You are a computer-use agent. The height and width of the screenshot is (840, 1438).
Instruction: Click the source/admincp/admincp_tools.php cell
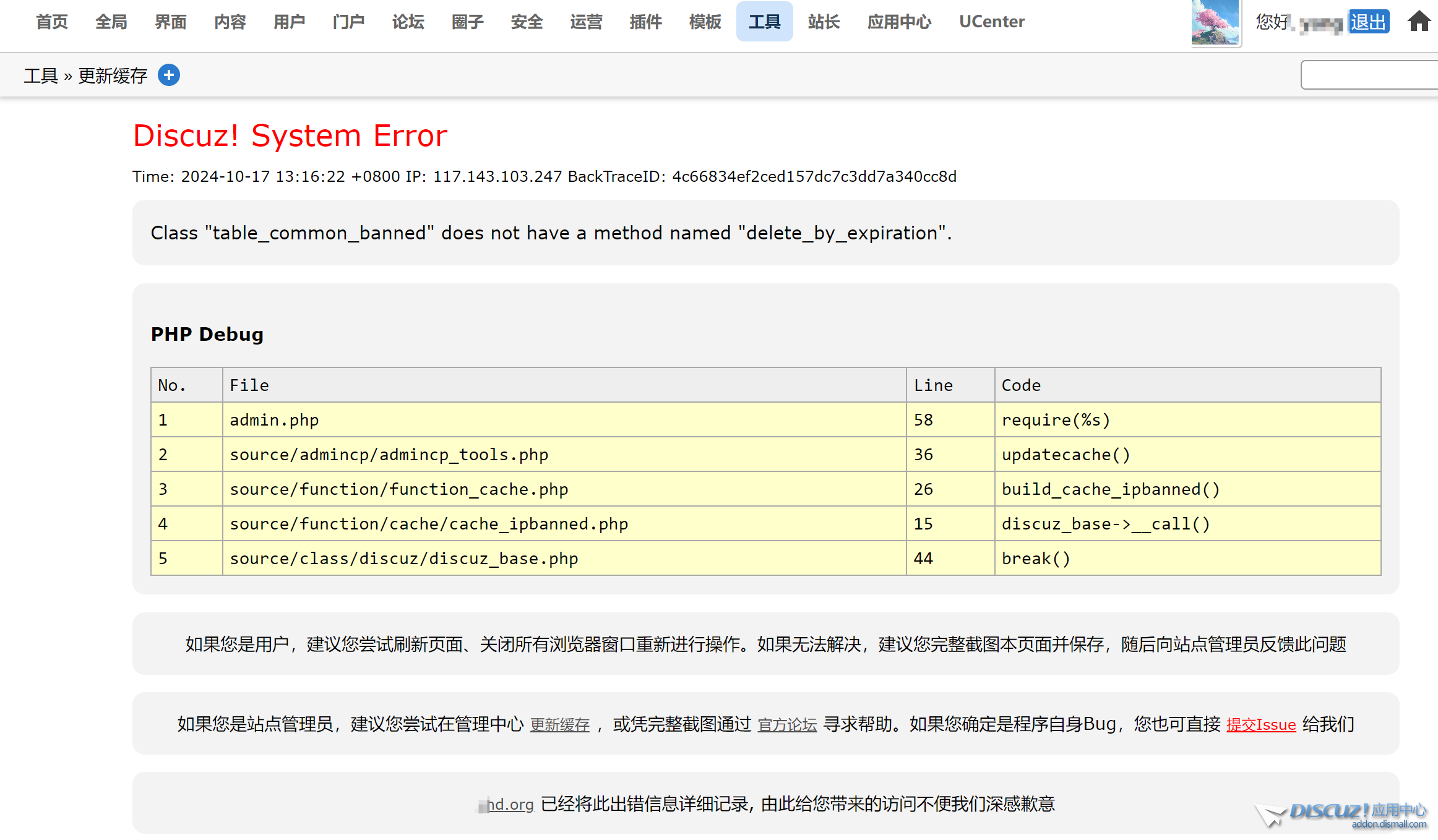(564, 455)
